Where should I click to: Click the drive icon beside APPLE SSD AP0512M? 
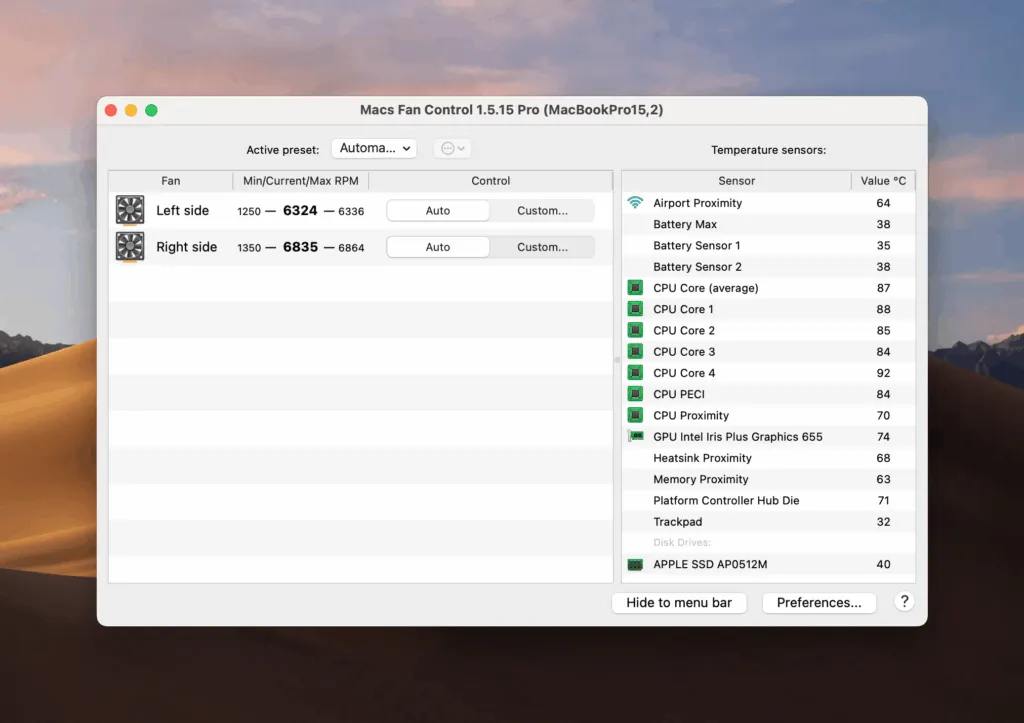pyautogui.click(x=634, y=564)
